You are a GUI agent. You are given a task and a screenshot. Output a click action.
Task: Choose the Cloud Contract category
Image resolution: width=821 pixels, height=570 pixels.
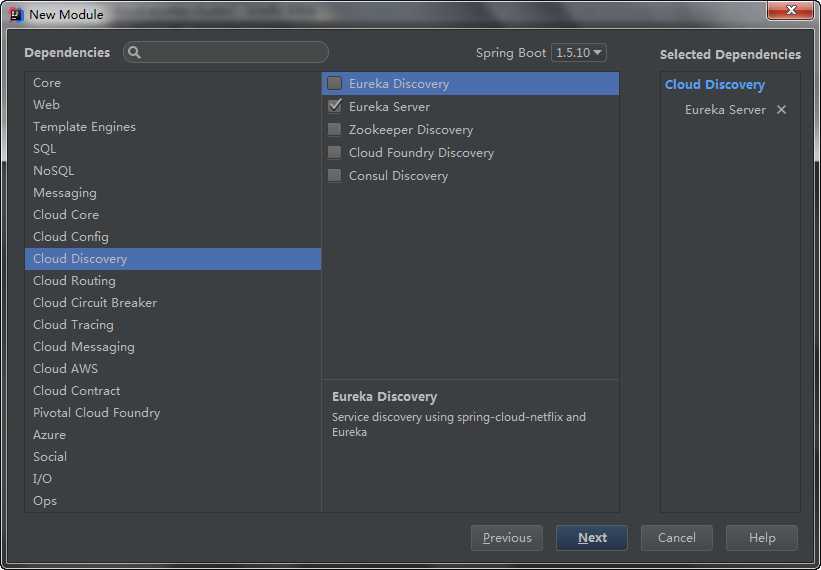click(x=173, y=390)
